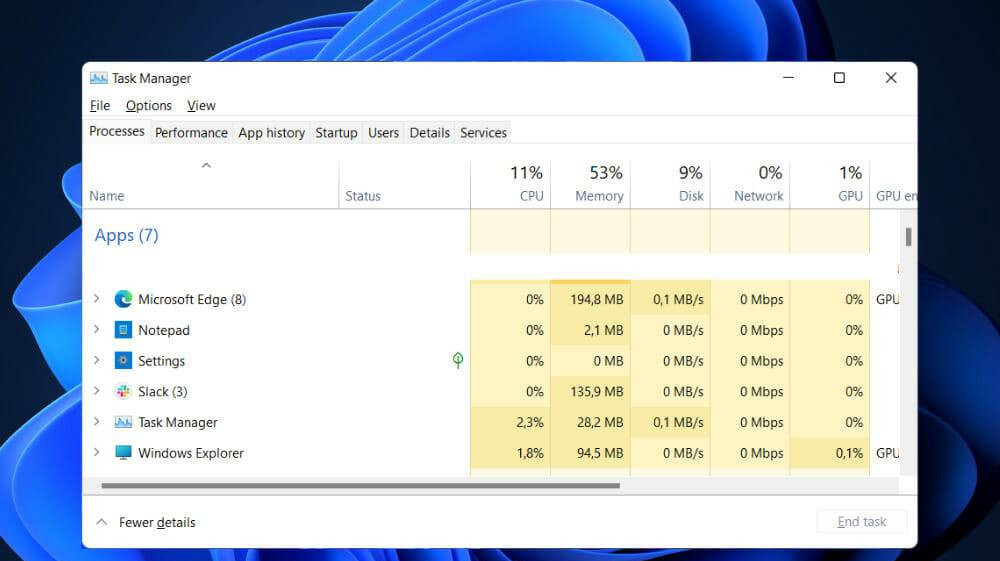Switch to the Details tab
The image size is (1000, 561).
429,133
